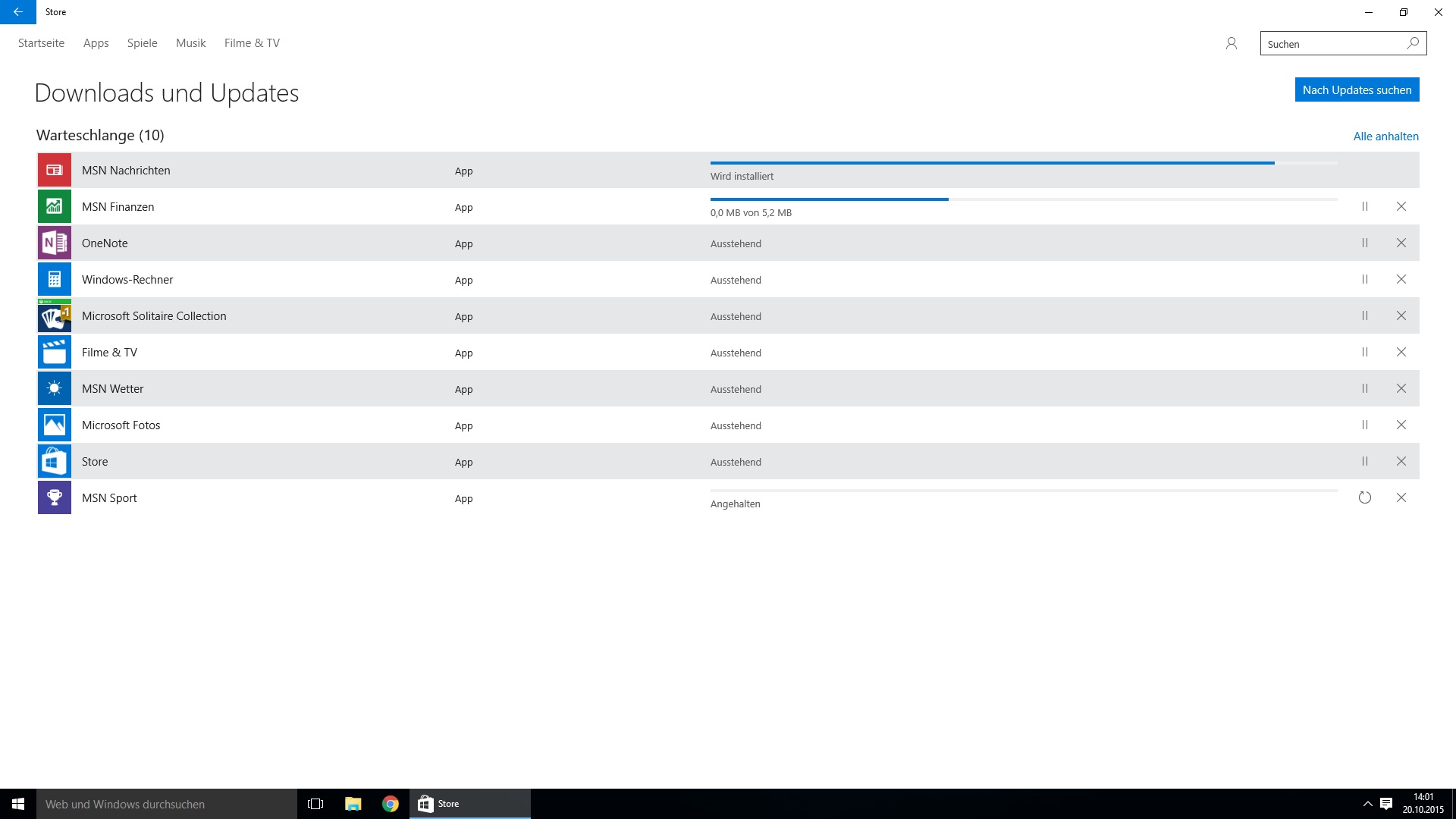
Task: Click the Microsoft Solitaire Collection icon
Action: pos(55,316)
